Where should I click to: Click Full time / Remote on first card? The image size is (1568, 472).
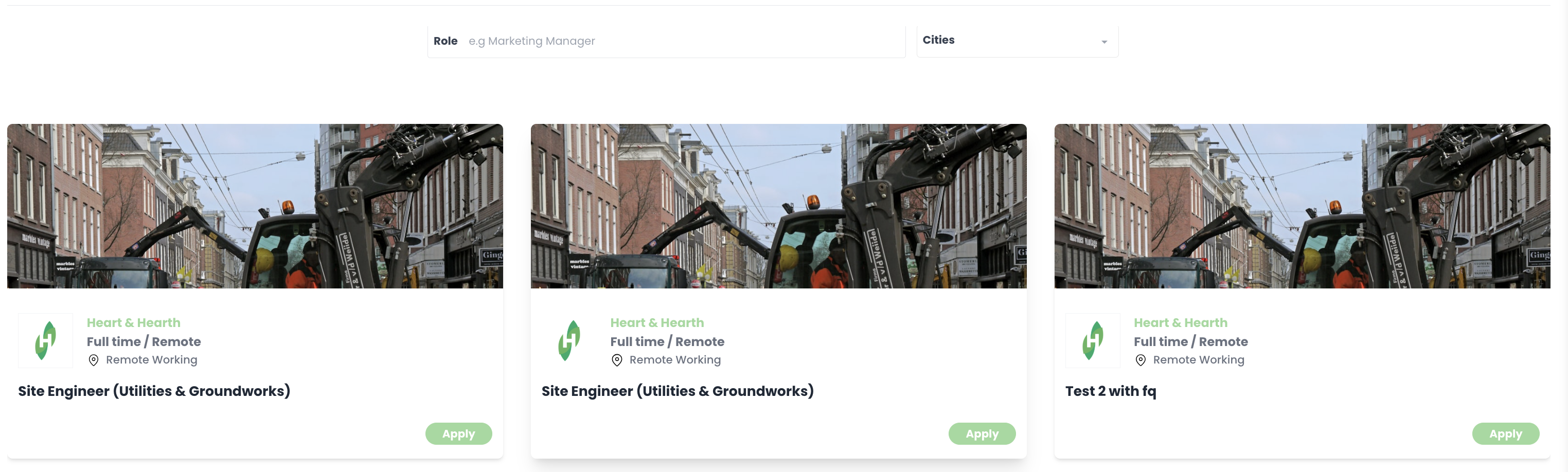click(x=144, y=342)
